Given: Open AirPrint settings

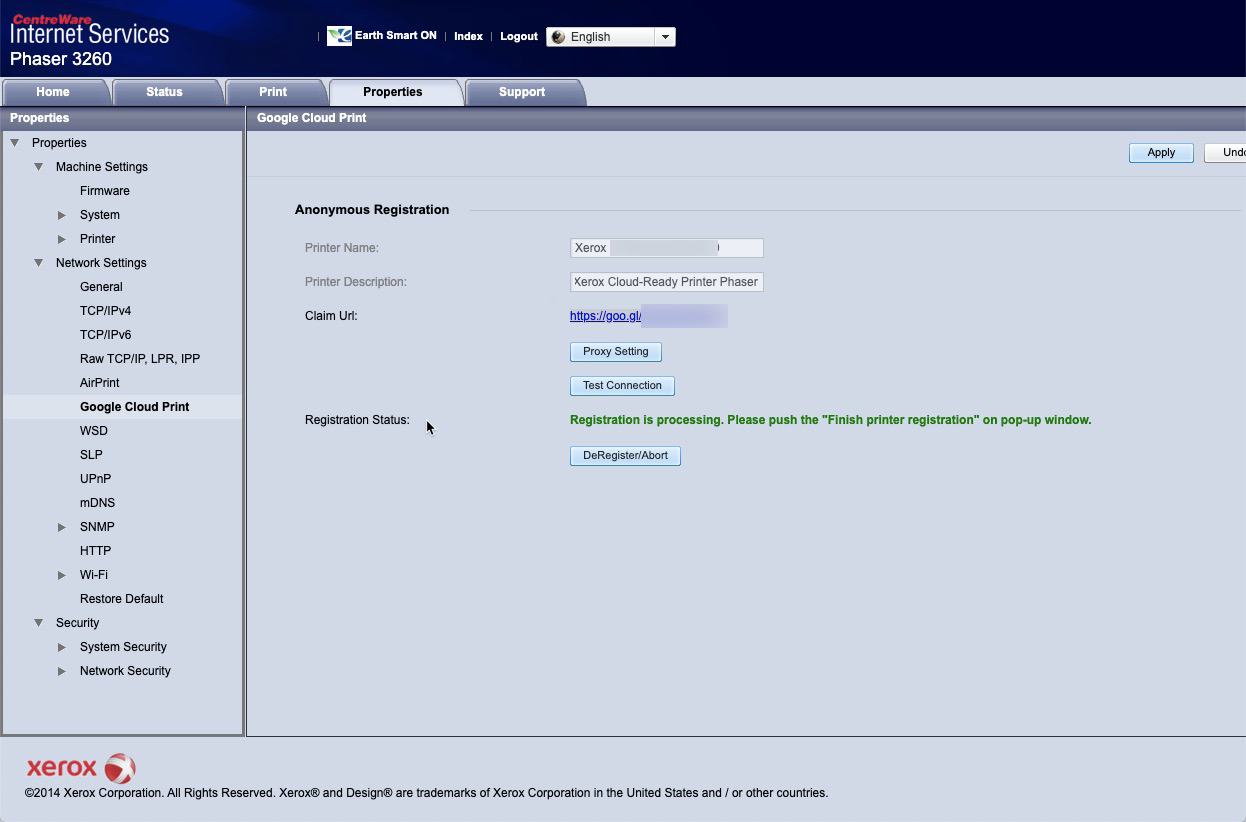Looking at the screenshot, I should [100, 383].
